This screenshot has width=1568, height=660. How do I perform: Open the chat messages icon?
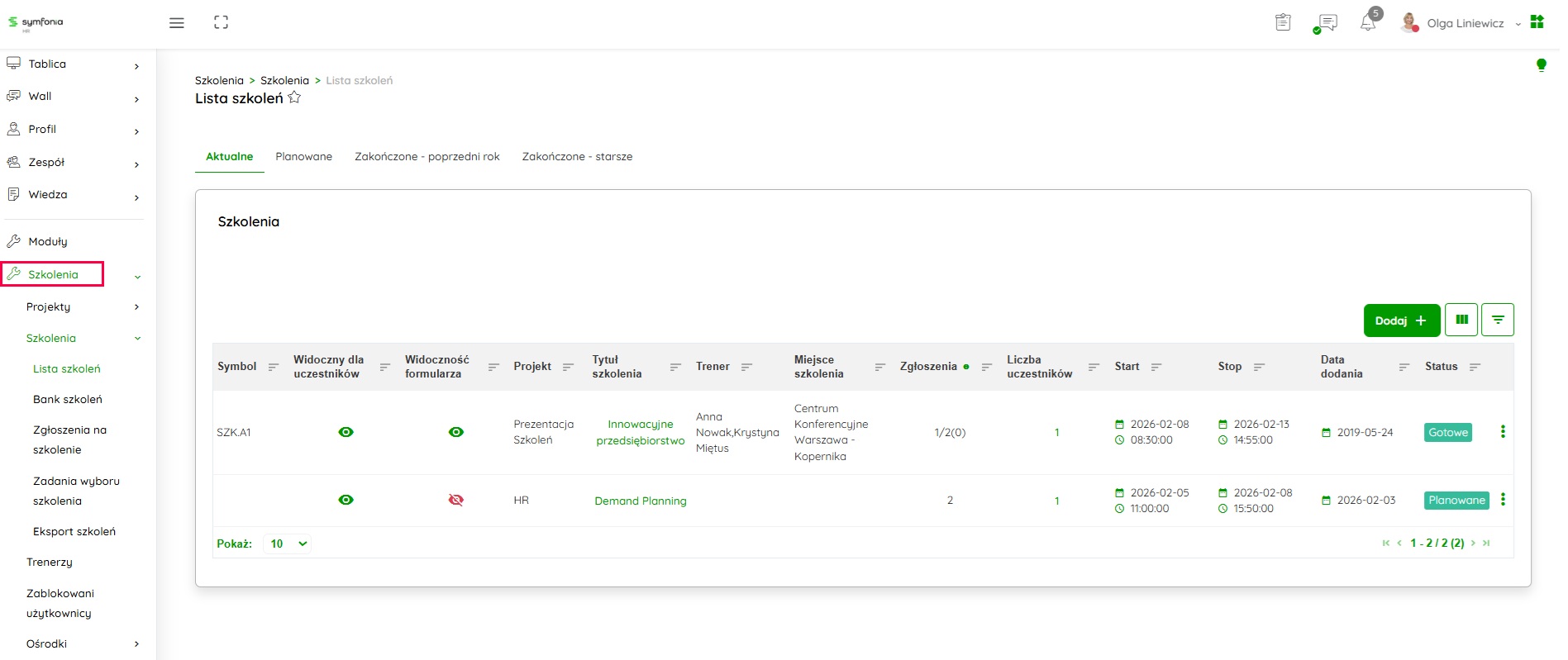pyautogui.click(x=1327, y=23)
